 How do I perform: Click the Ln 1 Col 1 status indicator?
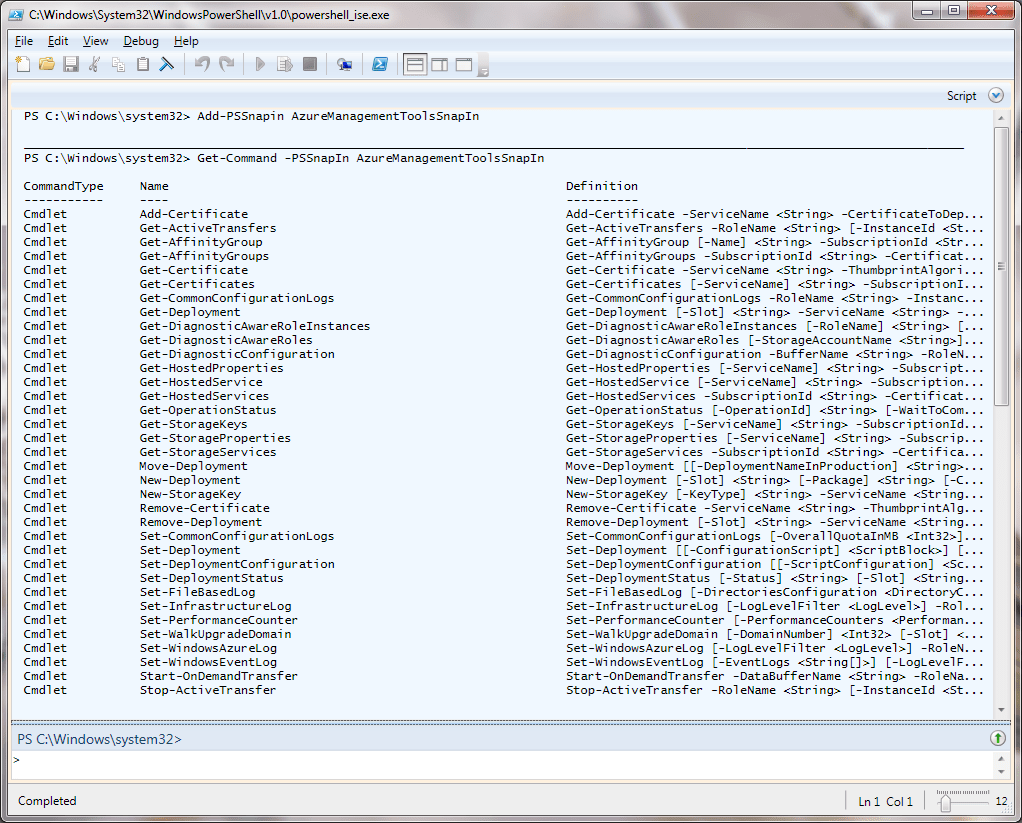click(885, 801)
